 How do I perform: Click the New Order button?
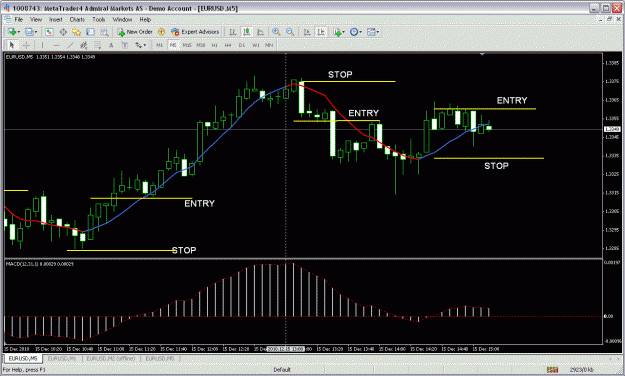pyautogui.click(x=135, y=32)
